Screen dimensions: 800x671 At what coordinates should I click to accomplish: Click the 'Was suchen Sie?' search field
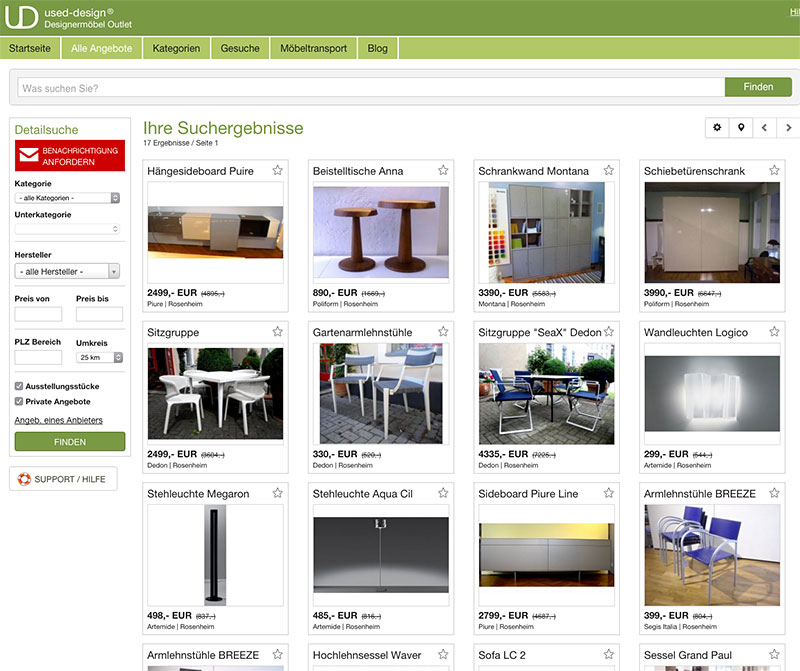(x=370, y=88)
